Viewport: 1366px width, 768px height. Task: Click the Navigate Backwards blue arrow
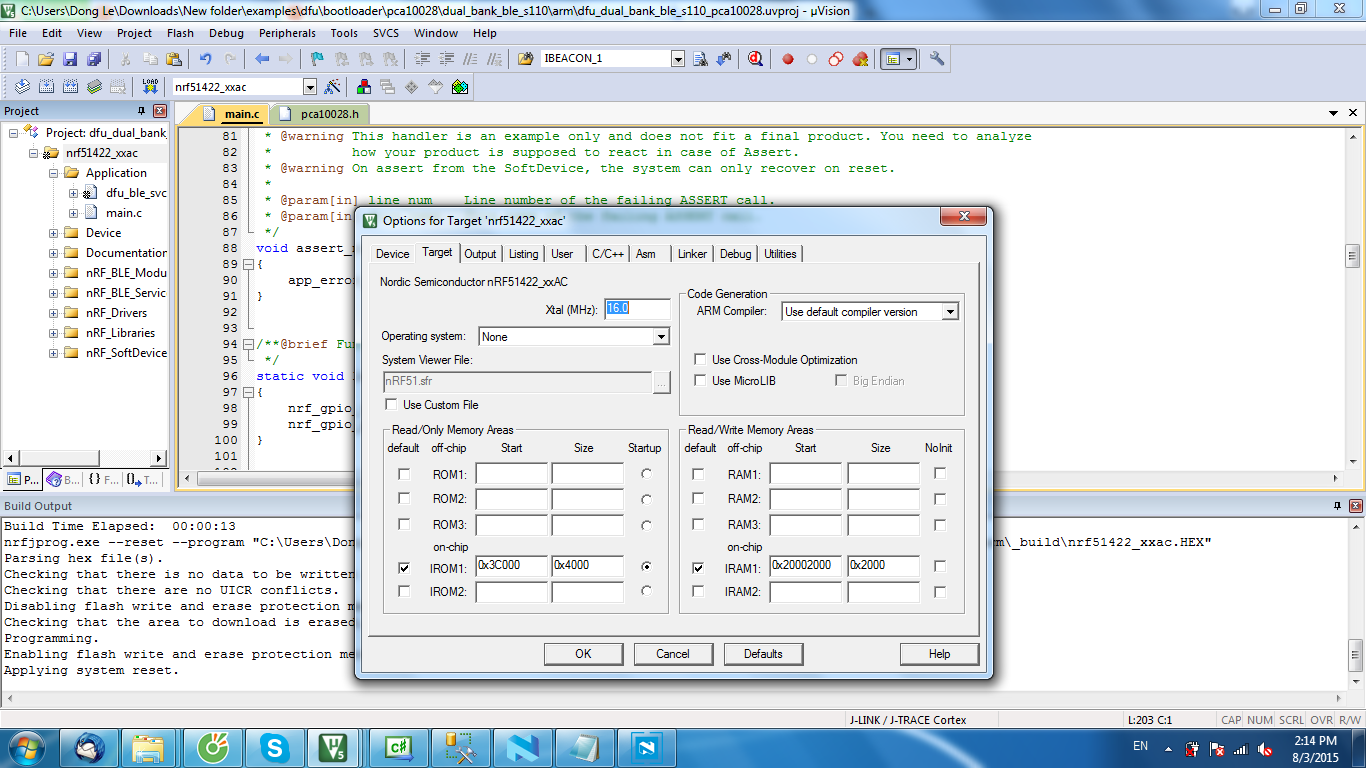pyautogui.click(x=262, y=59)
